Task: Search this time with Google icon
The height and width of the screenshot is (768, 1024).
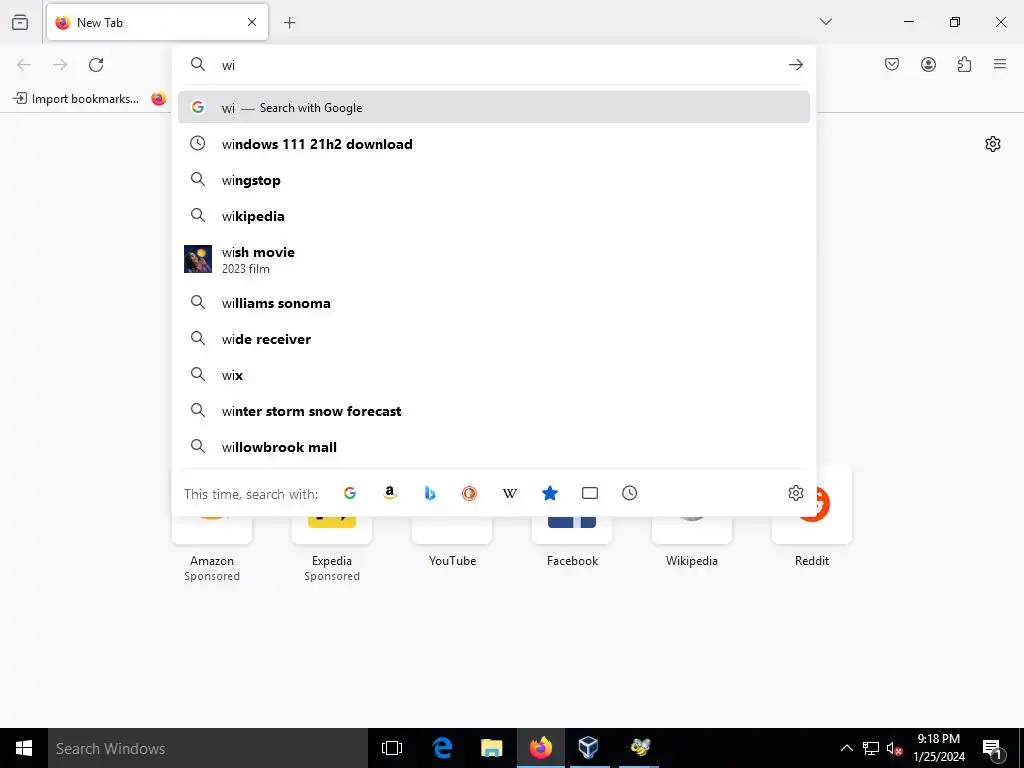Action: point(350,493)
